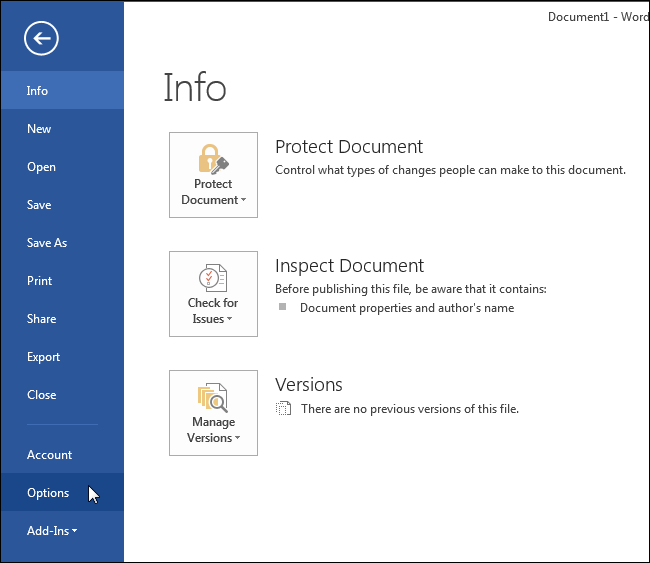Go to the Print page

62,281
